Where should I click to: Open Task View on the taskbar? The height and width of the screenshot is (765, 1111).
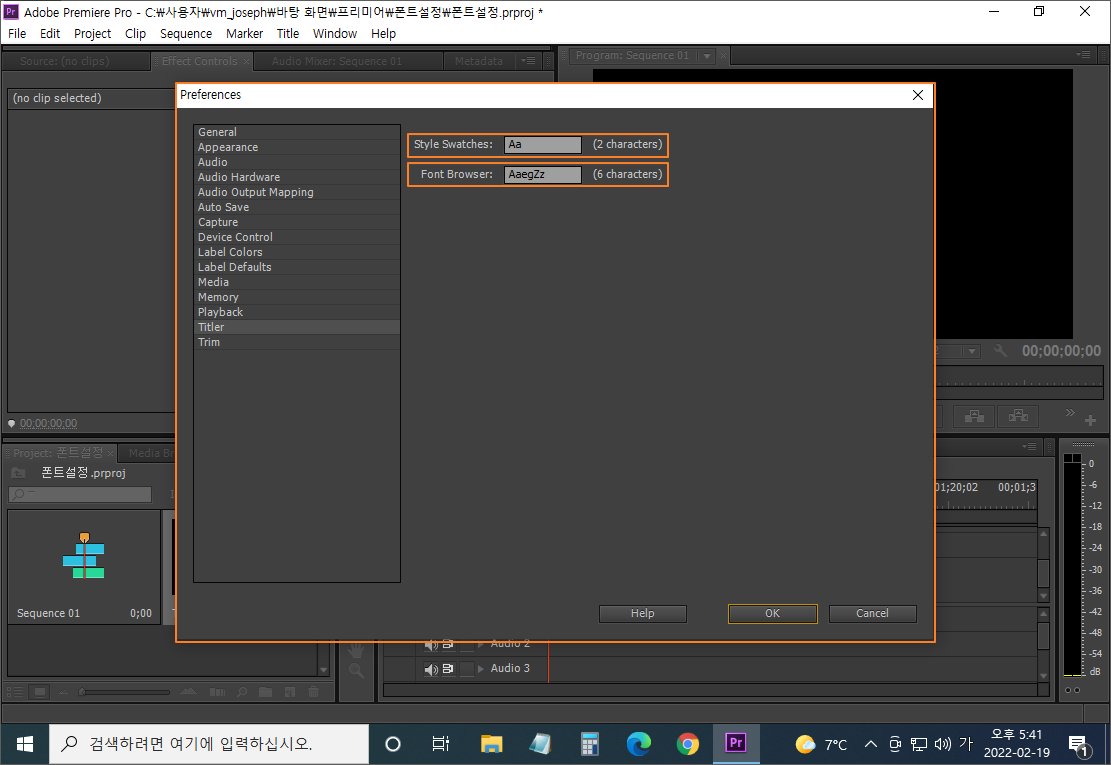441,744
